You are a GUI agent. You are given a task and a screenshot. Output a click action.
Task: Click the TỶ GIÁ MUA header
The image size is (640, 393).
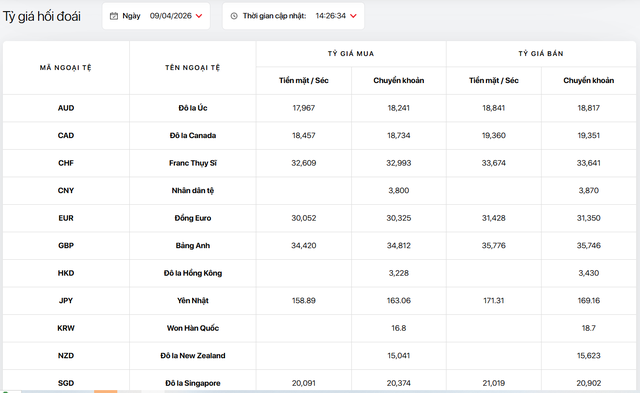(x=351, y=53)
